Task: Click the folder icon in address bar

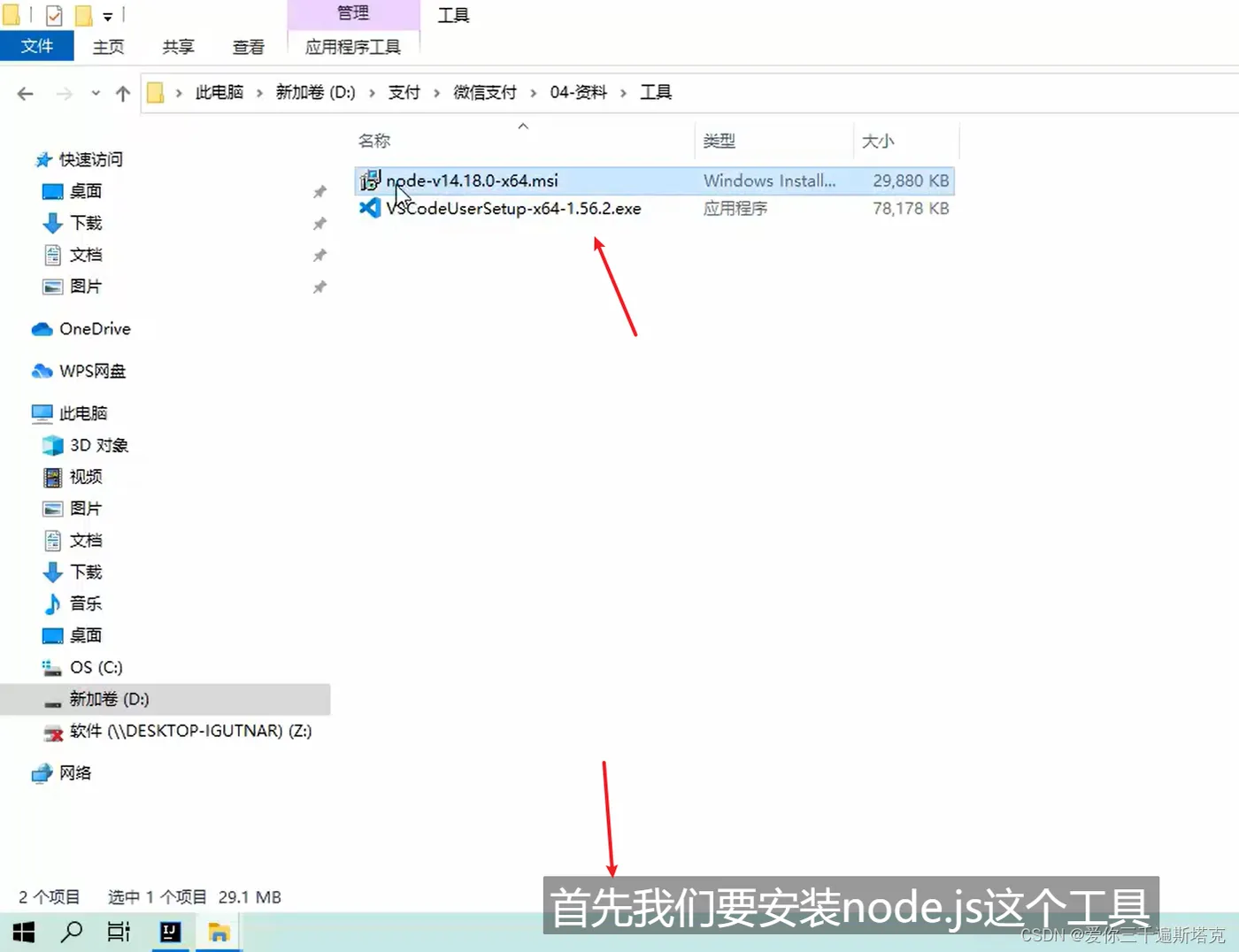Action: (x=155, y=92)
